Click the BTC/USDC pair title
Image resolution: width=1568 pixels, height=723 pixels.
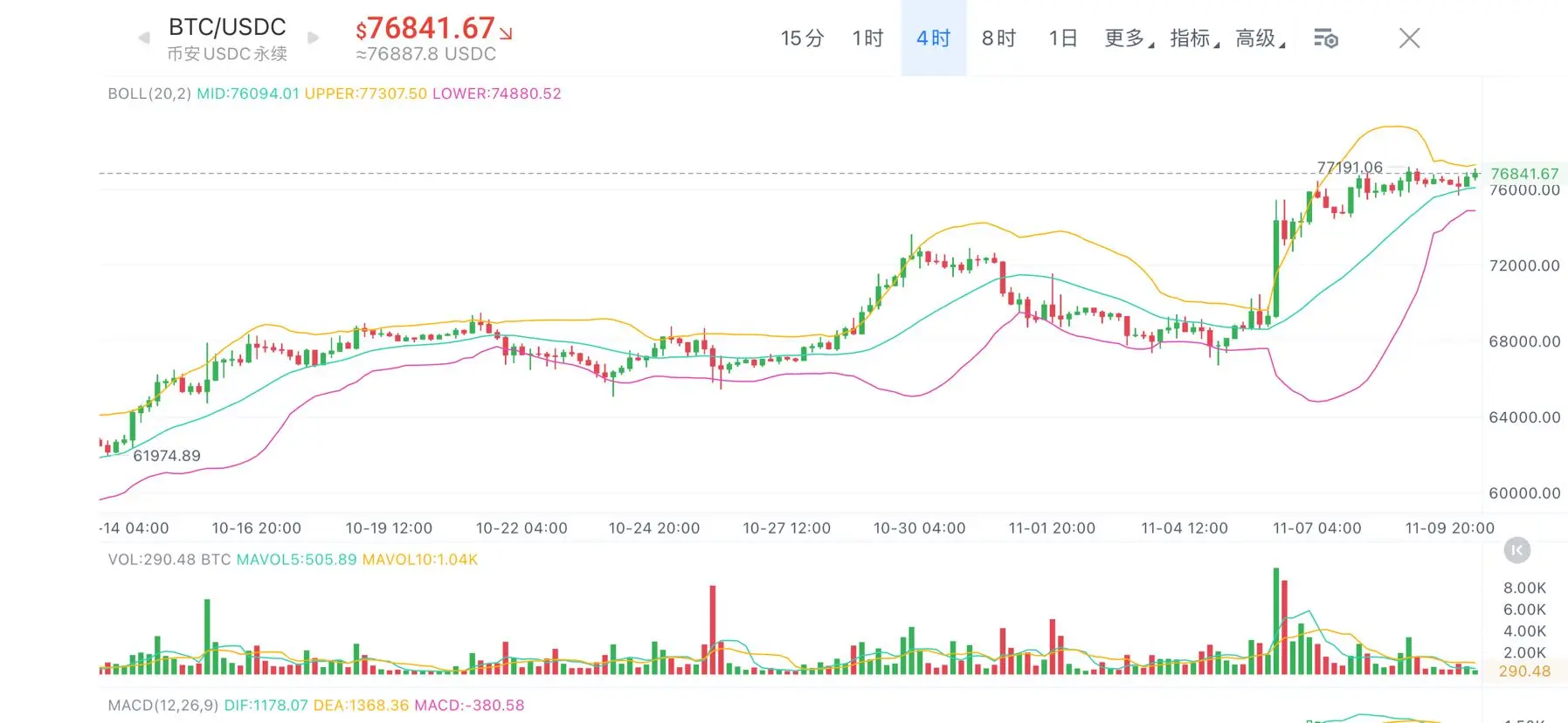(227, 27)
